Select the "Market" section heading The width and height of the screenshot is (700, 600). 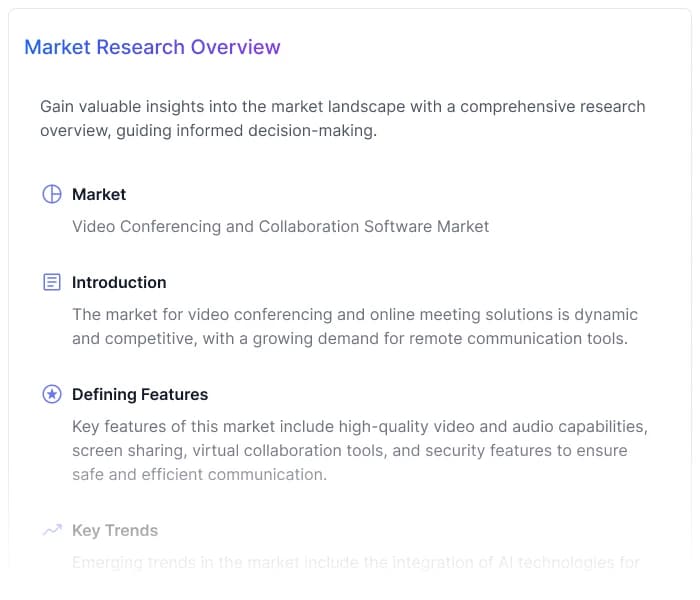click(x=99, y=194)
